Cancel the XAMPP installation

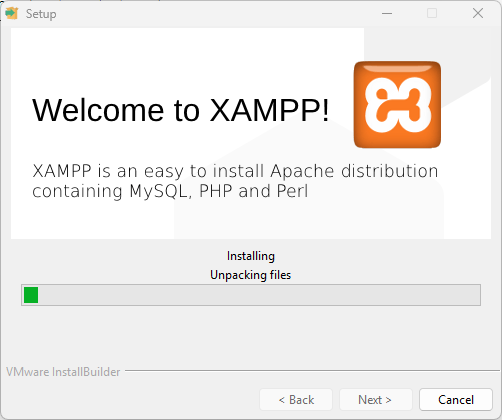(x=456, y=399)
